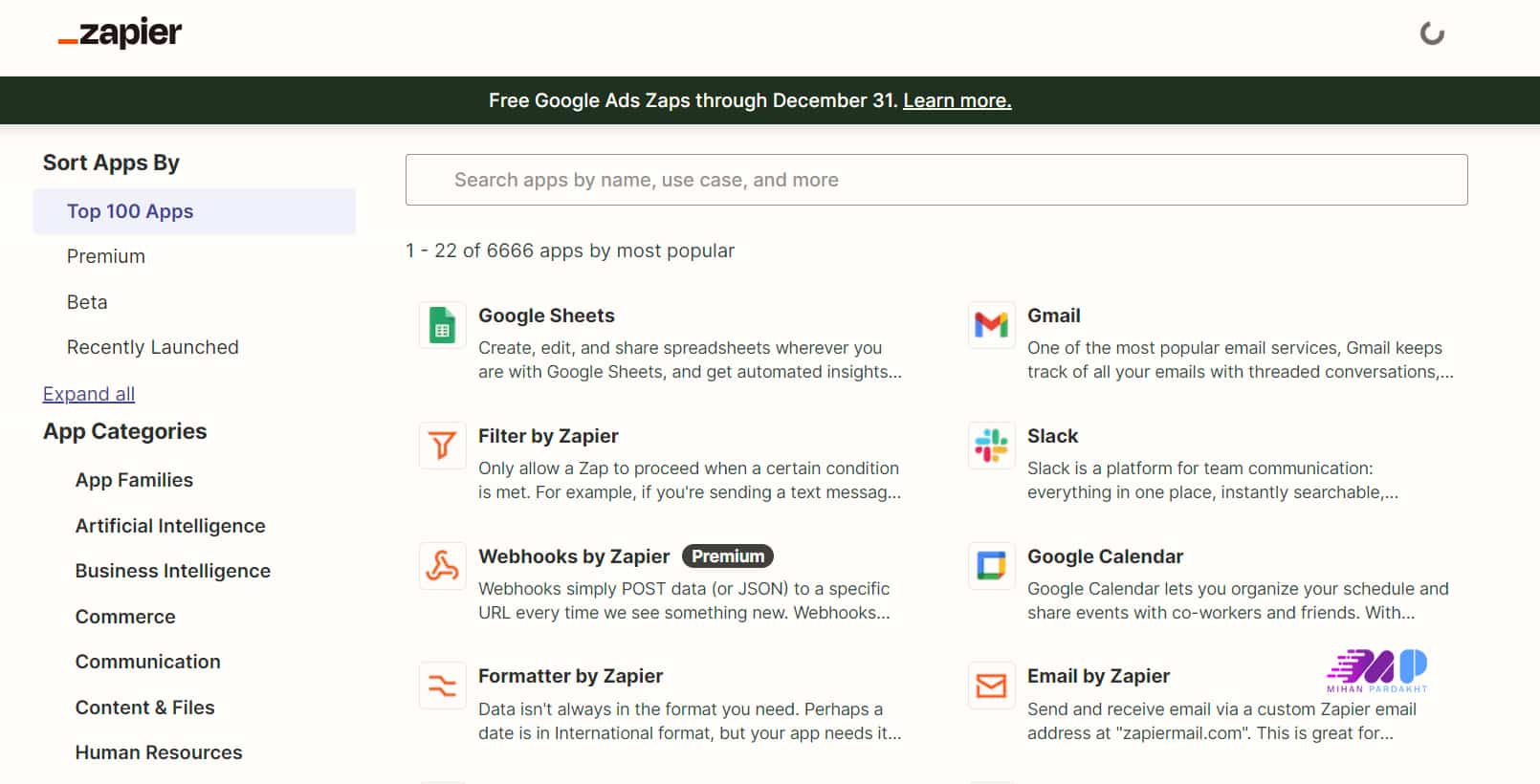Viewport: 1540px width, 784px height.
Task: Select the Communication category
Action: click(x=148, y=662)
